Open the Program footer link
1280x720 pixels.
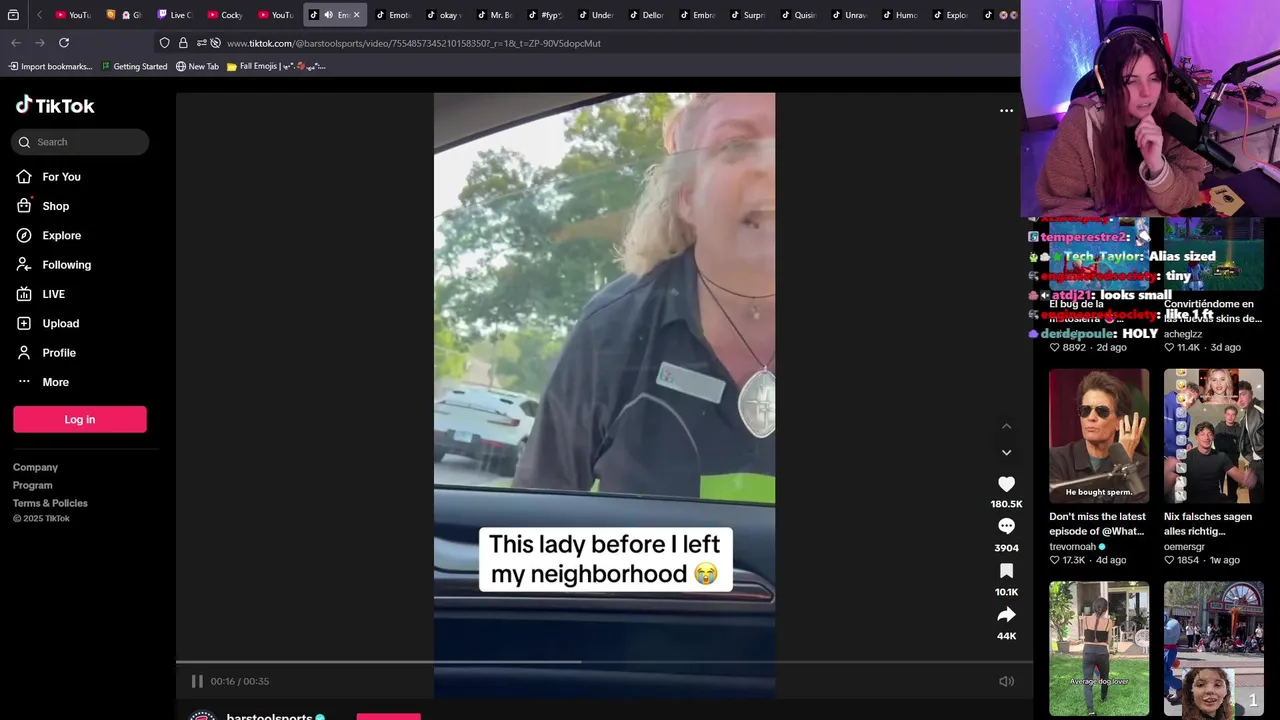(x=32, y=485)
